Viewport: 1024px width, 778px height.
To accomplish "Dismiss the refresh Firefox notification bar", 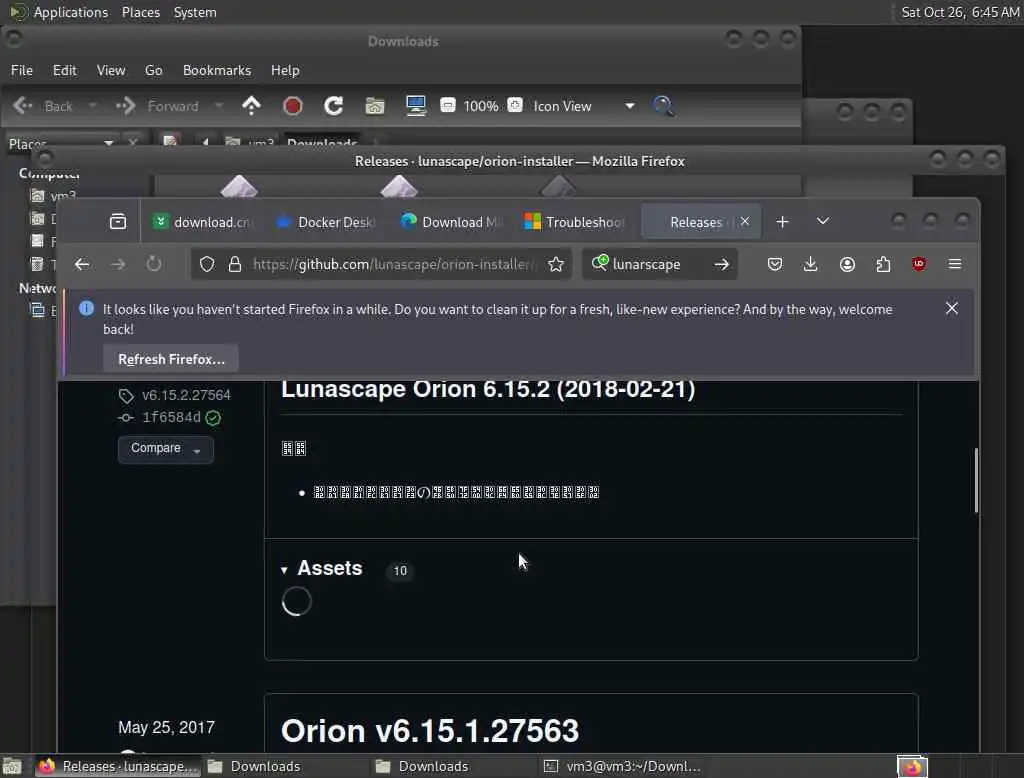I will (x=952, y=308).
